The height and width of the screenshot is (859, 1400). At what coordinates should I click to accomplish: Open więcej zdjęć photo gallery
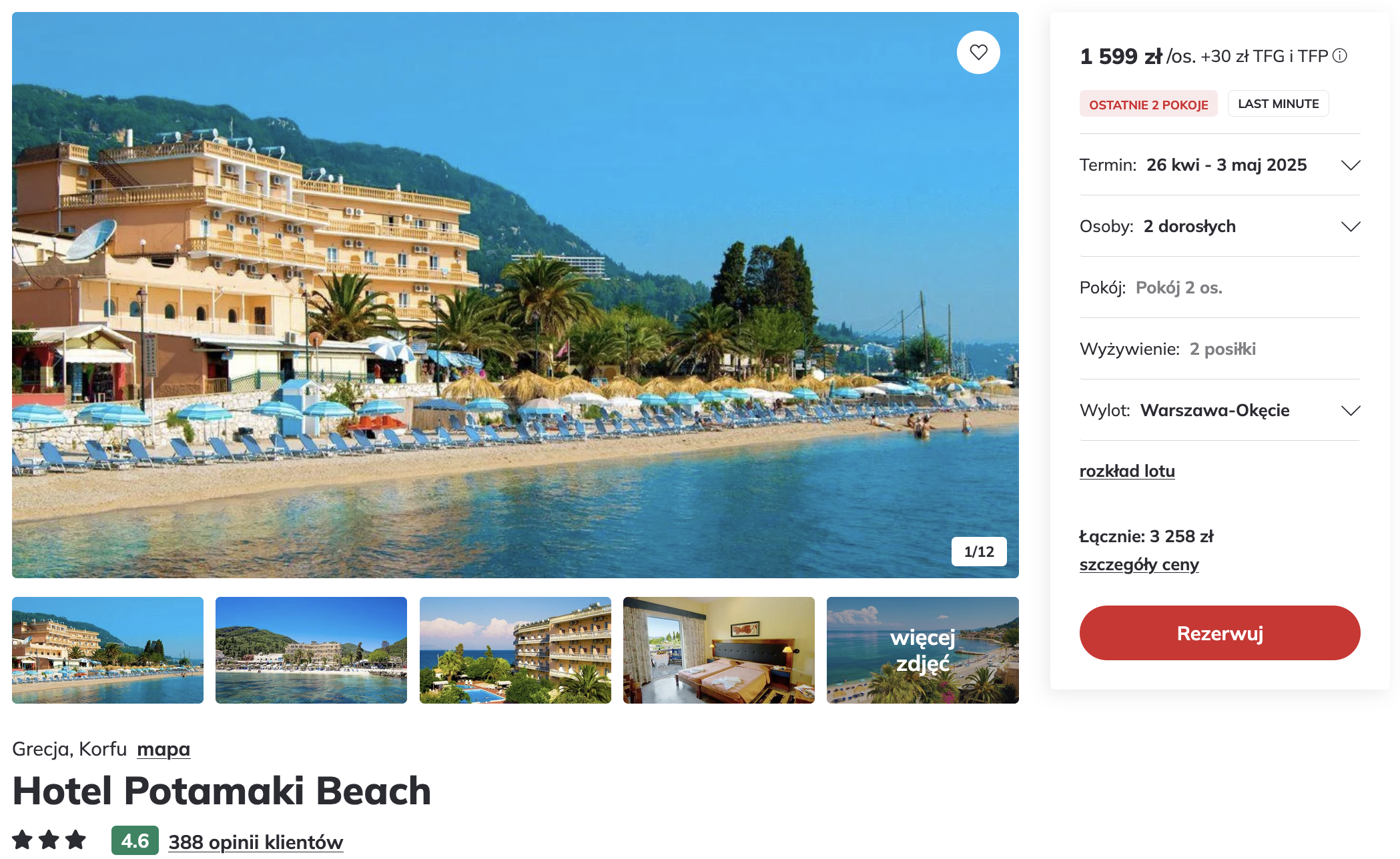[x=923, y=650]
